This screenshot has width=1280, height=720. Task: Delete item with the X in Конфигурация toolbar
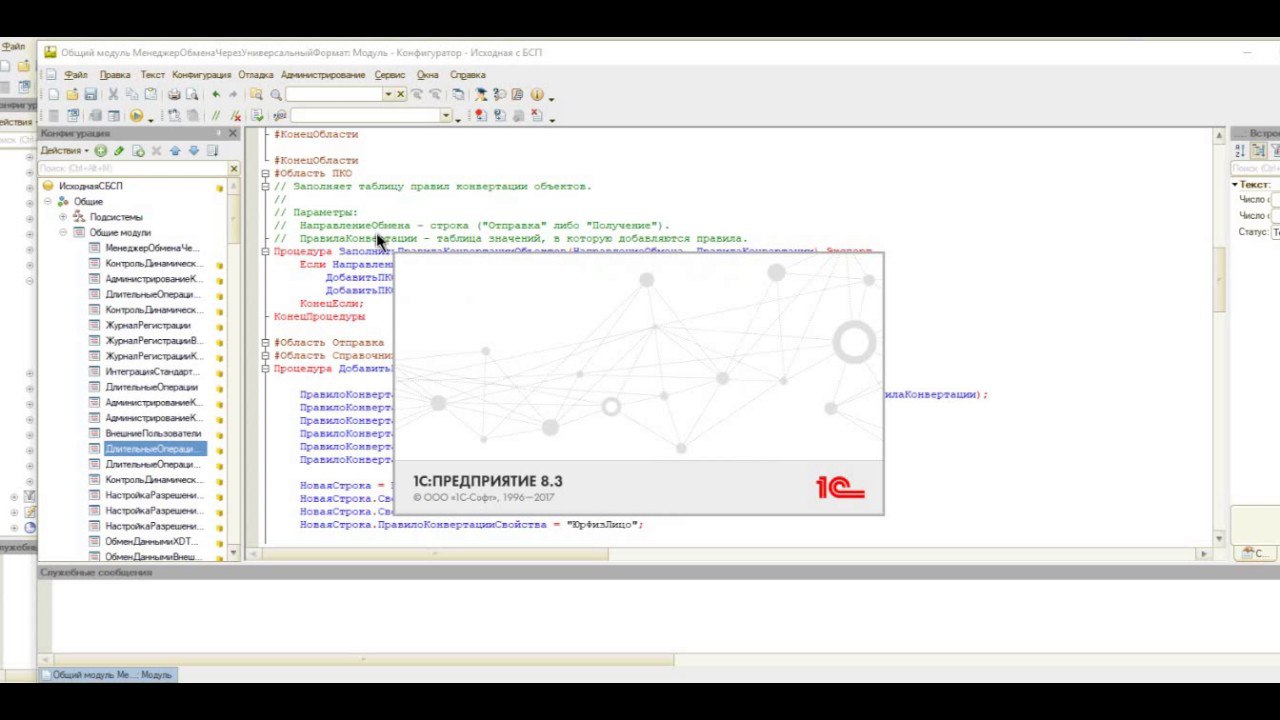156,151
